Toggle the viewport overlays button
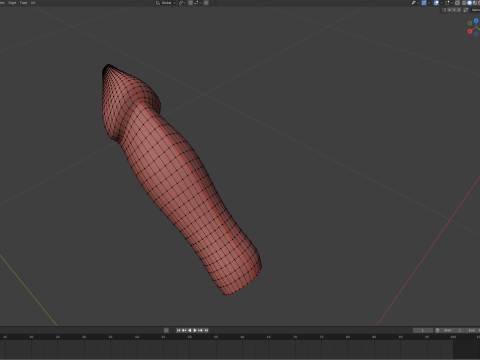 [436, 3]
